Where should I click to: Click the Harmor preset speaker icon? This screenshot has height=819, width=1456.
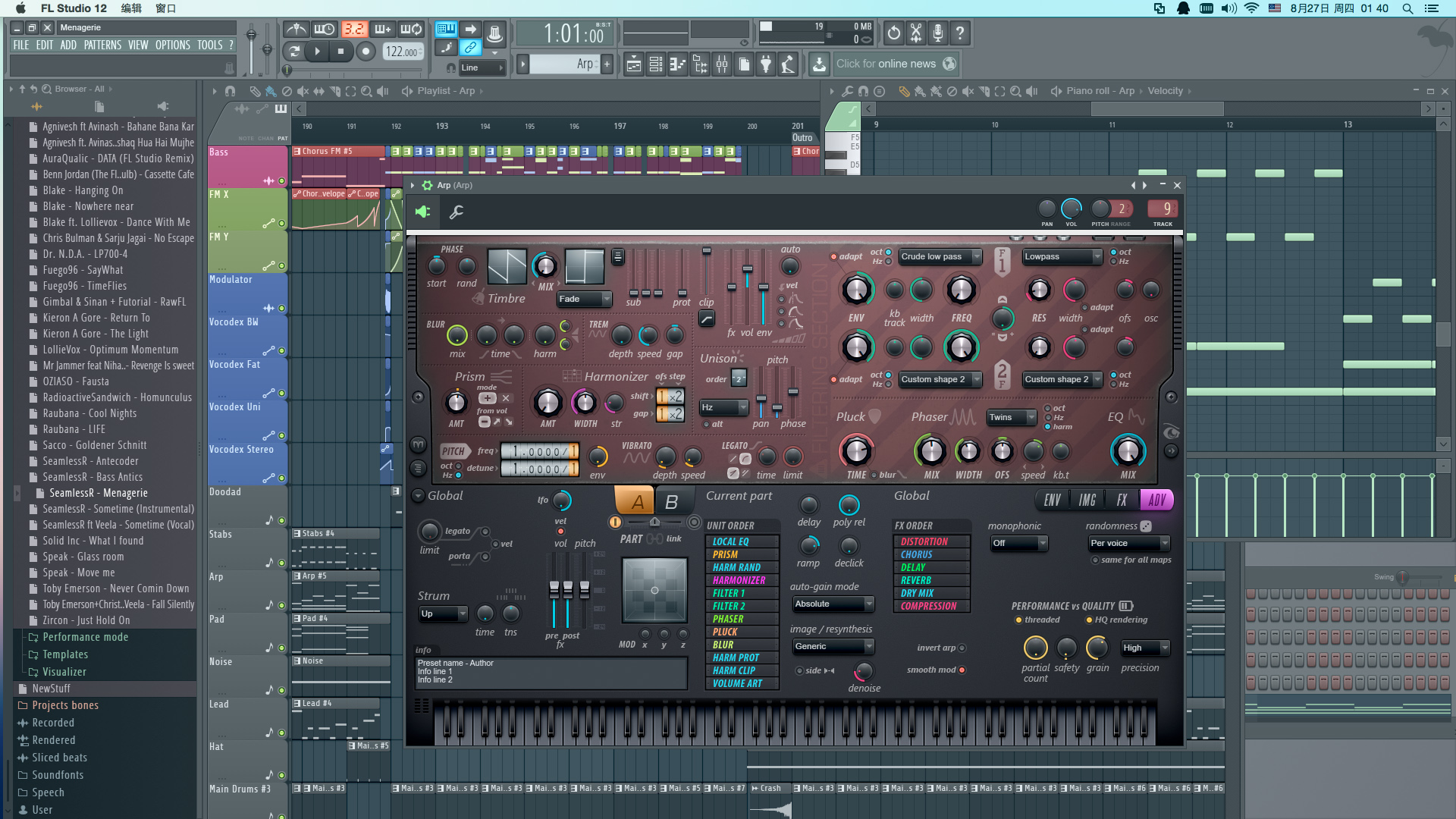tap(423, 212)
